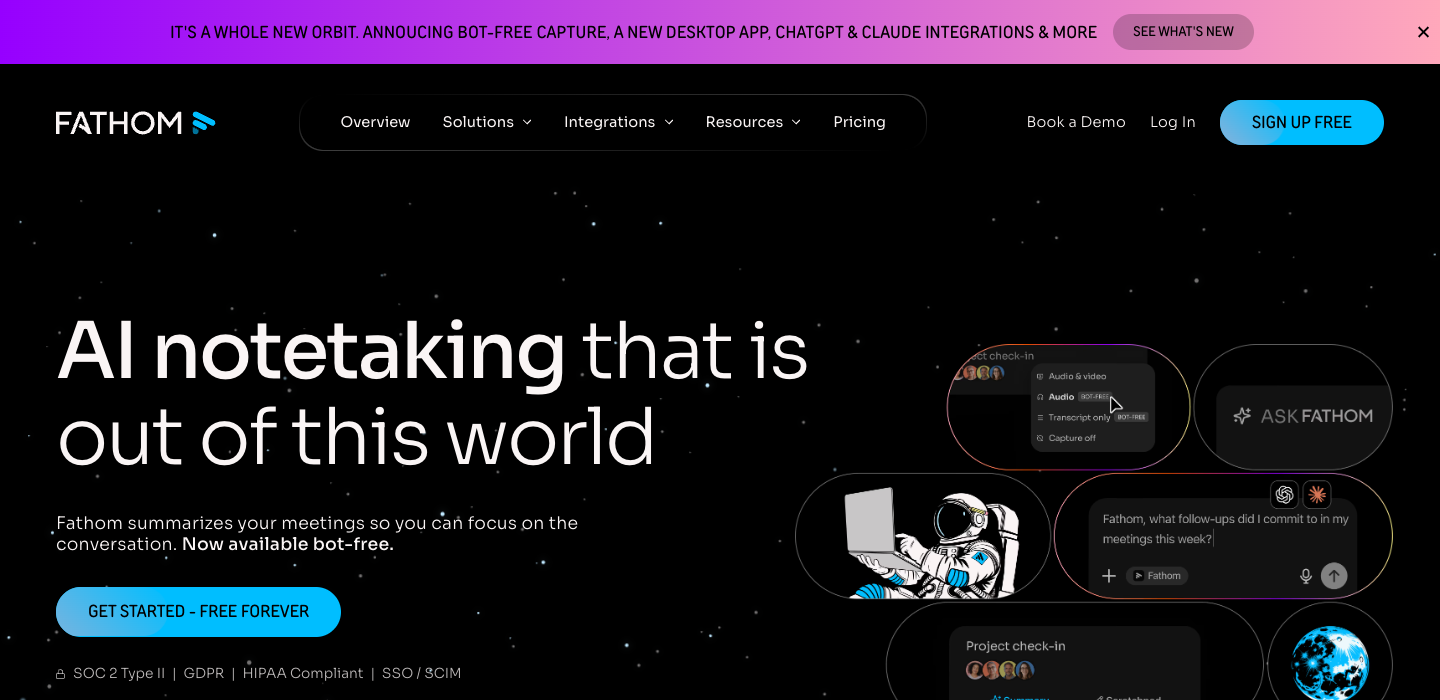Click the Claude starburst icon
Screen dimensions: 1440x700
click(1317, 494)
